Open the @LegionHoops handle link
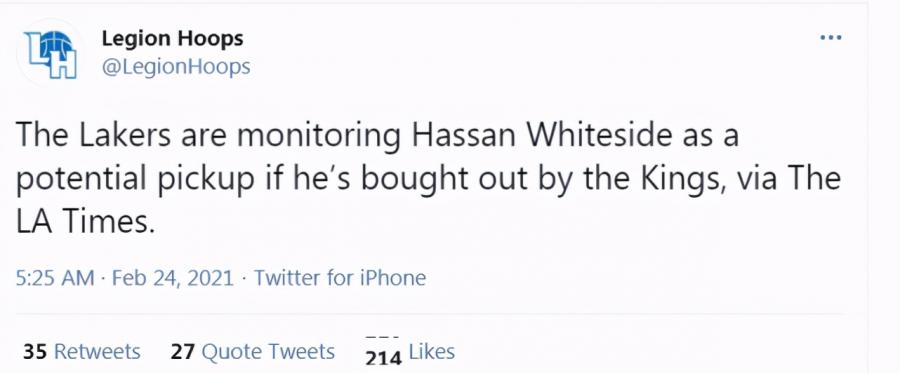This screenshot has width=900, height=373. pyautogui.click(x=176, y=67)
